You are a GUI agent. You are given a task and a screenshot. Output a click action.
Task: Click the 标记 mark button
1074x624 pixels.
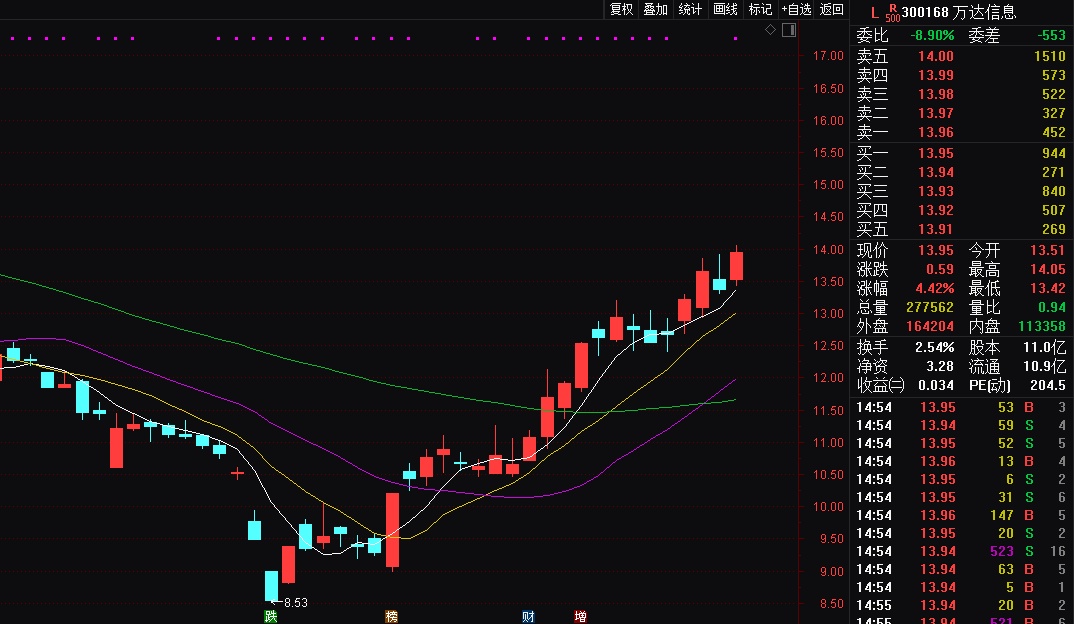pos(760,9)
